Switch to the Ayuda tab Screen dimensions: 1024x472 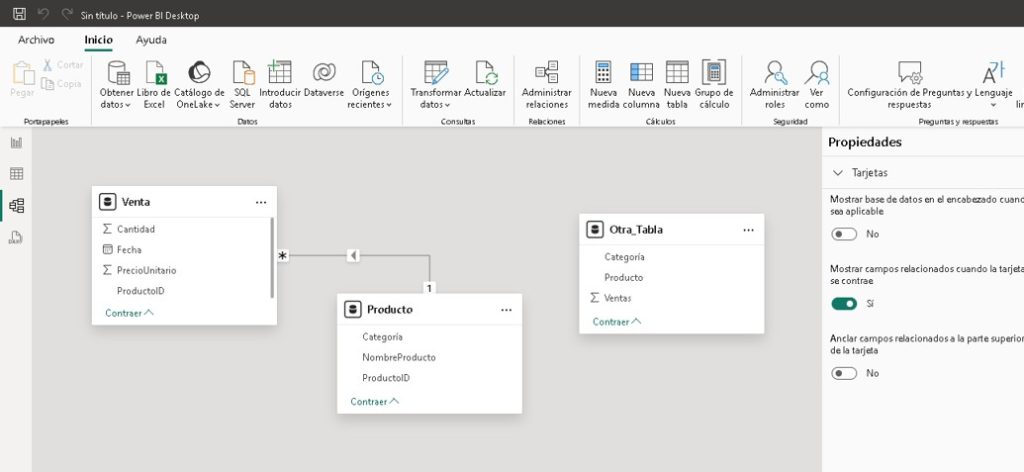click(x=151, y=40)
